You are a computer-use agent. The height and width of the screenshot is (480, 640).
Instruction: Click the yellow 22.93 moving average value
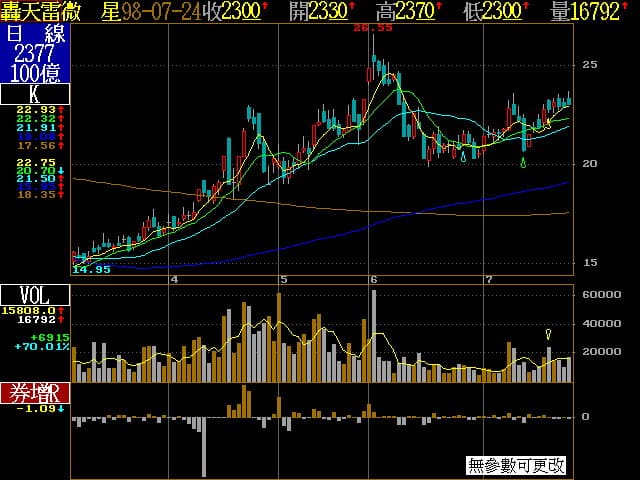37,108
